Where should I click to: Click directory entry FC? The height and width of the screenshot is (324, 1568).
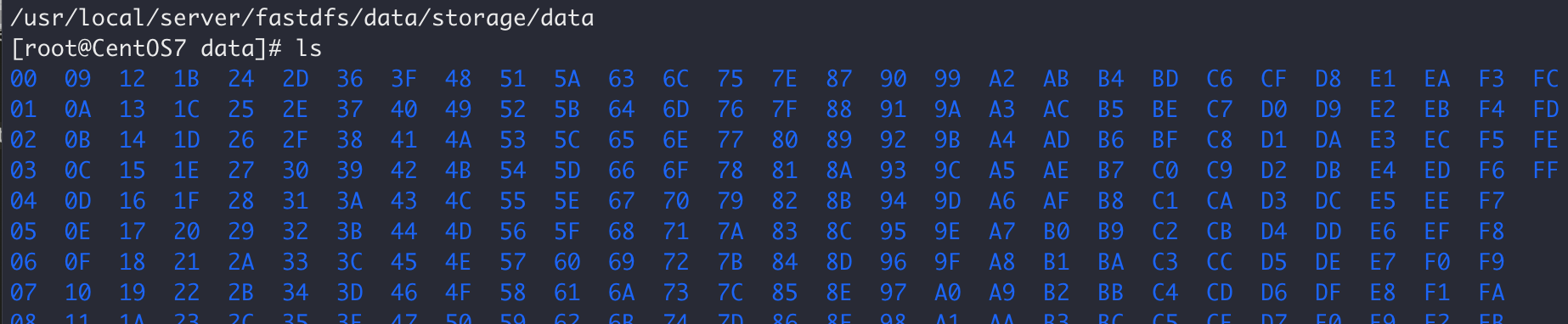coord(1546,79)
